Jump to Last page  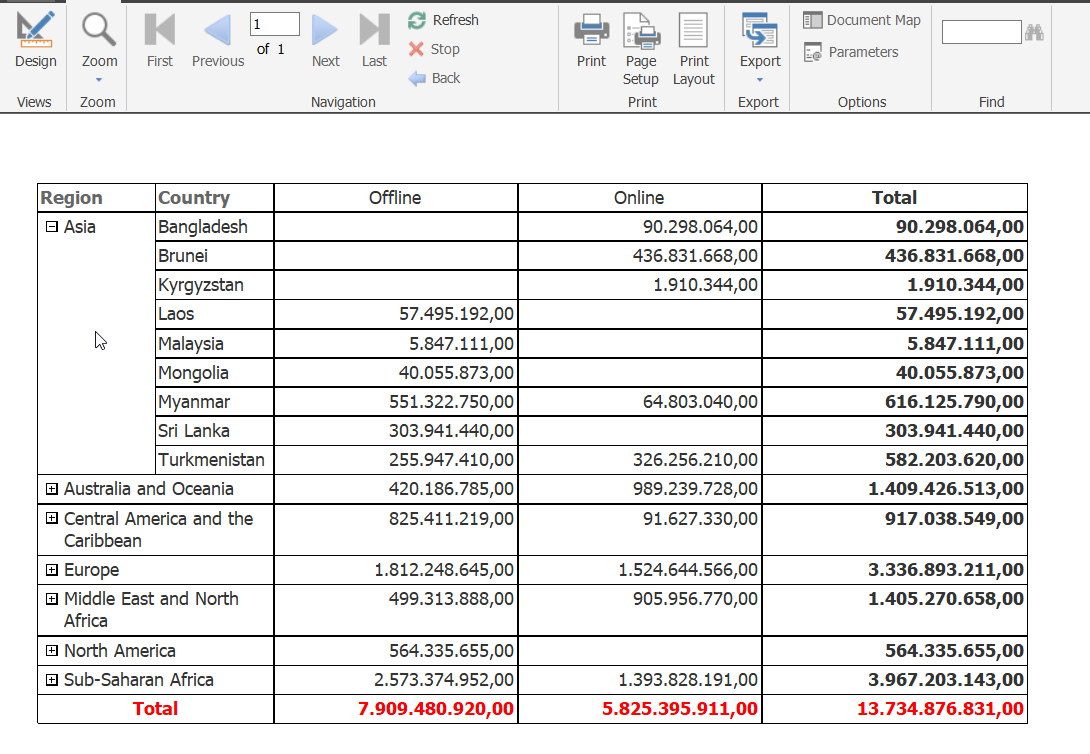coord(374,41)
